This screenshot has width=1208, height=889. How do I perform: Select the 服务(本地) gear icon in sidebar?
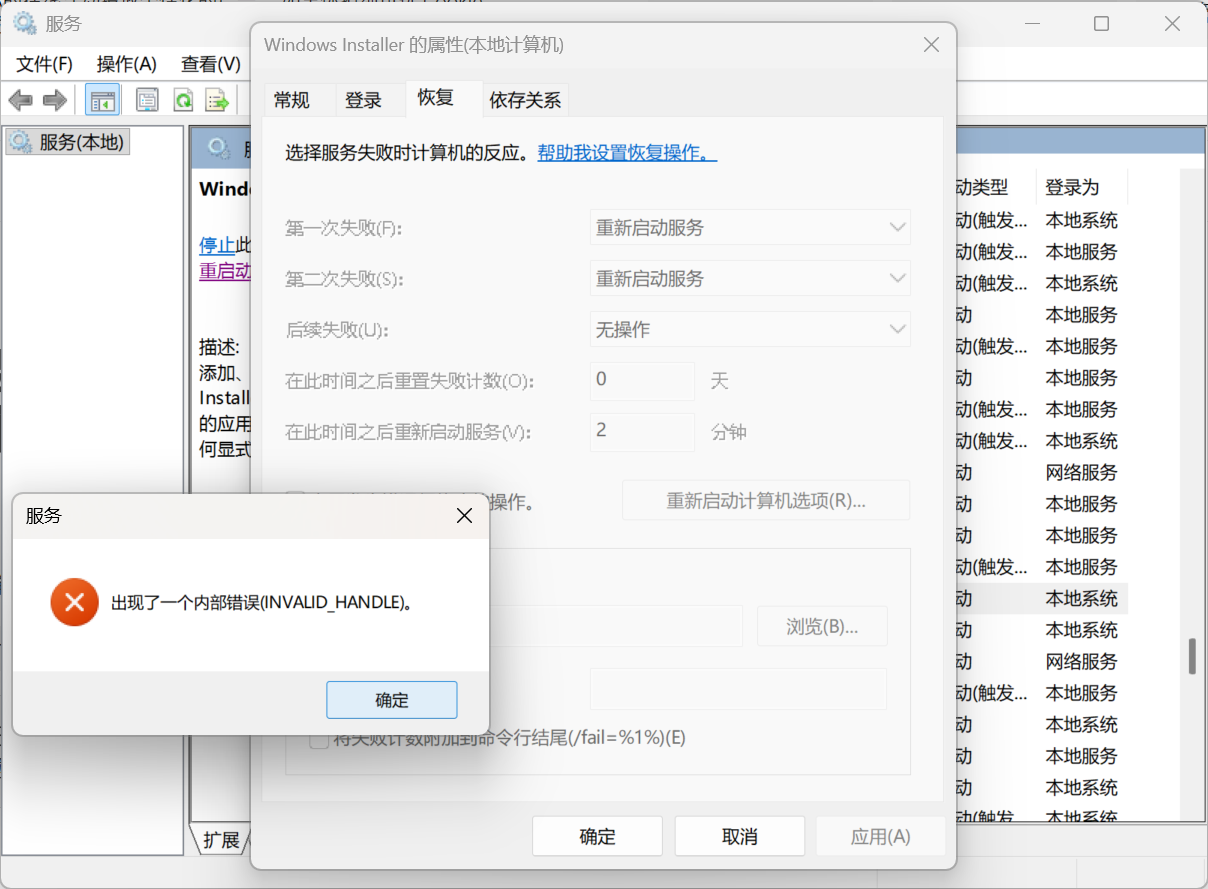20,141
